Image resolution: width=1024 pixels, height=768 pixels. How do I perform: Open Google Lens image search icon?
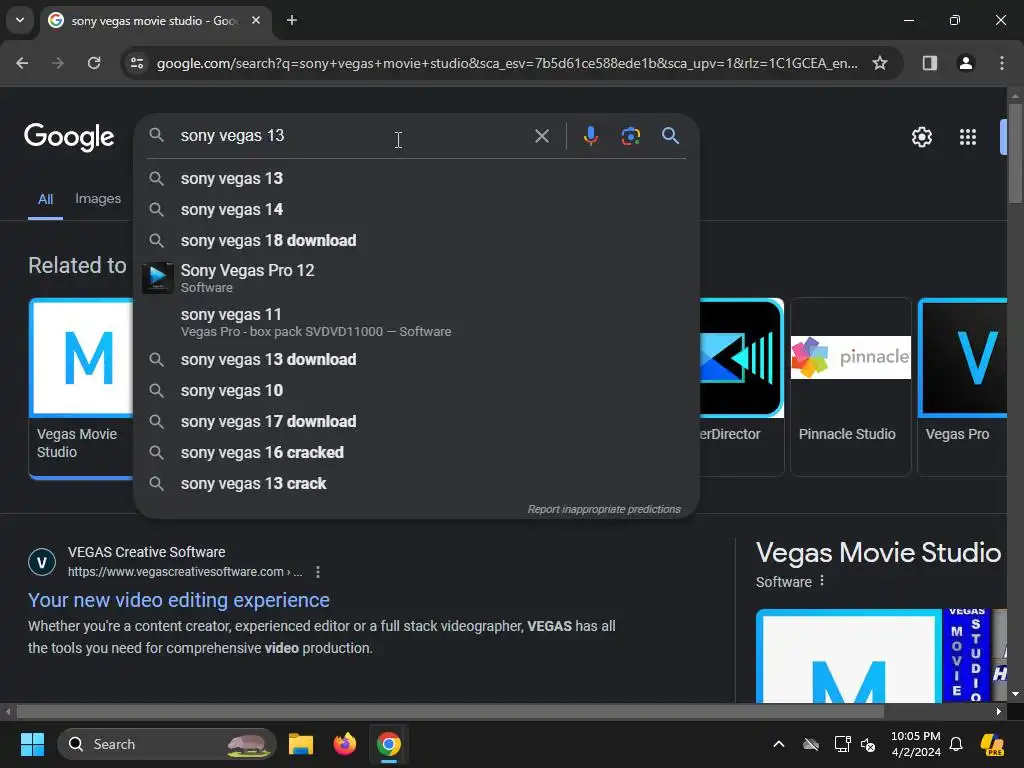[630, 136]
